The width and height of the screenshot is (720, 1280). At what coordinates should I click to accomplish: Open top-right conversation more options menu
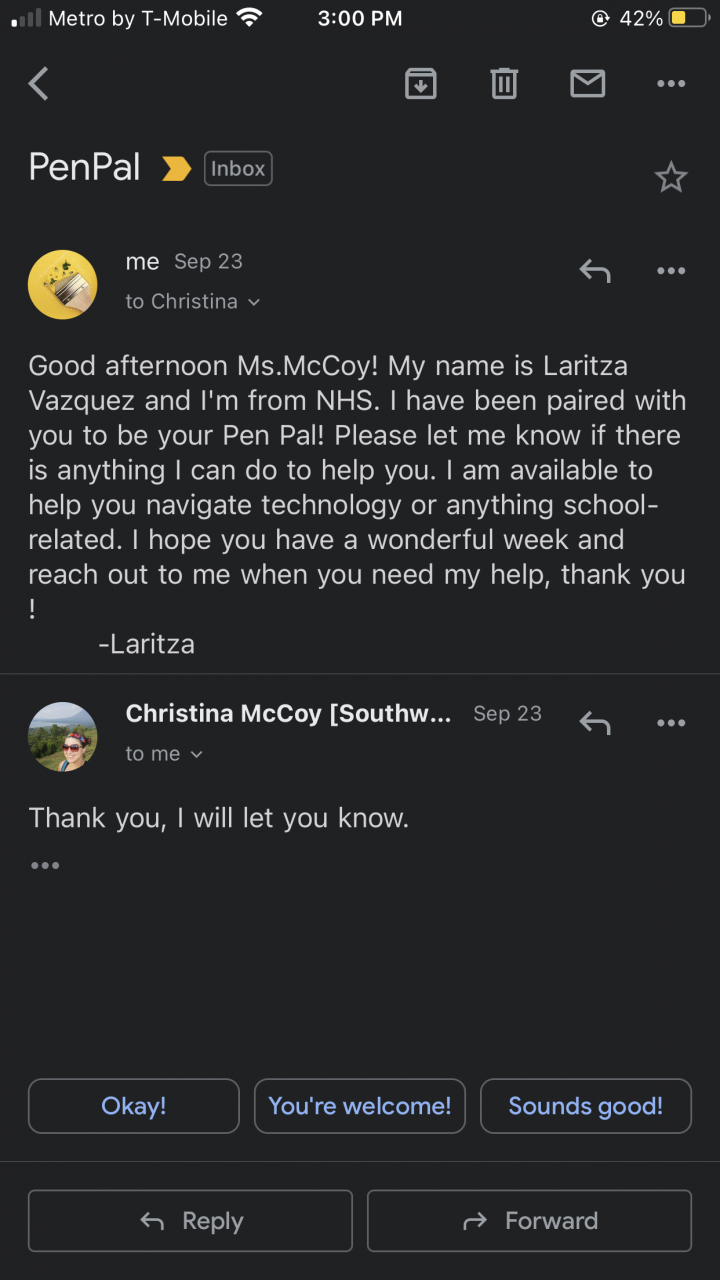pos(671,84)
